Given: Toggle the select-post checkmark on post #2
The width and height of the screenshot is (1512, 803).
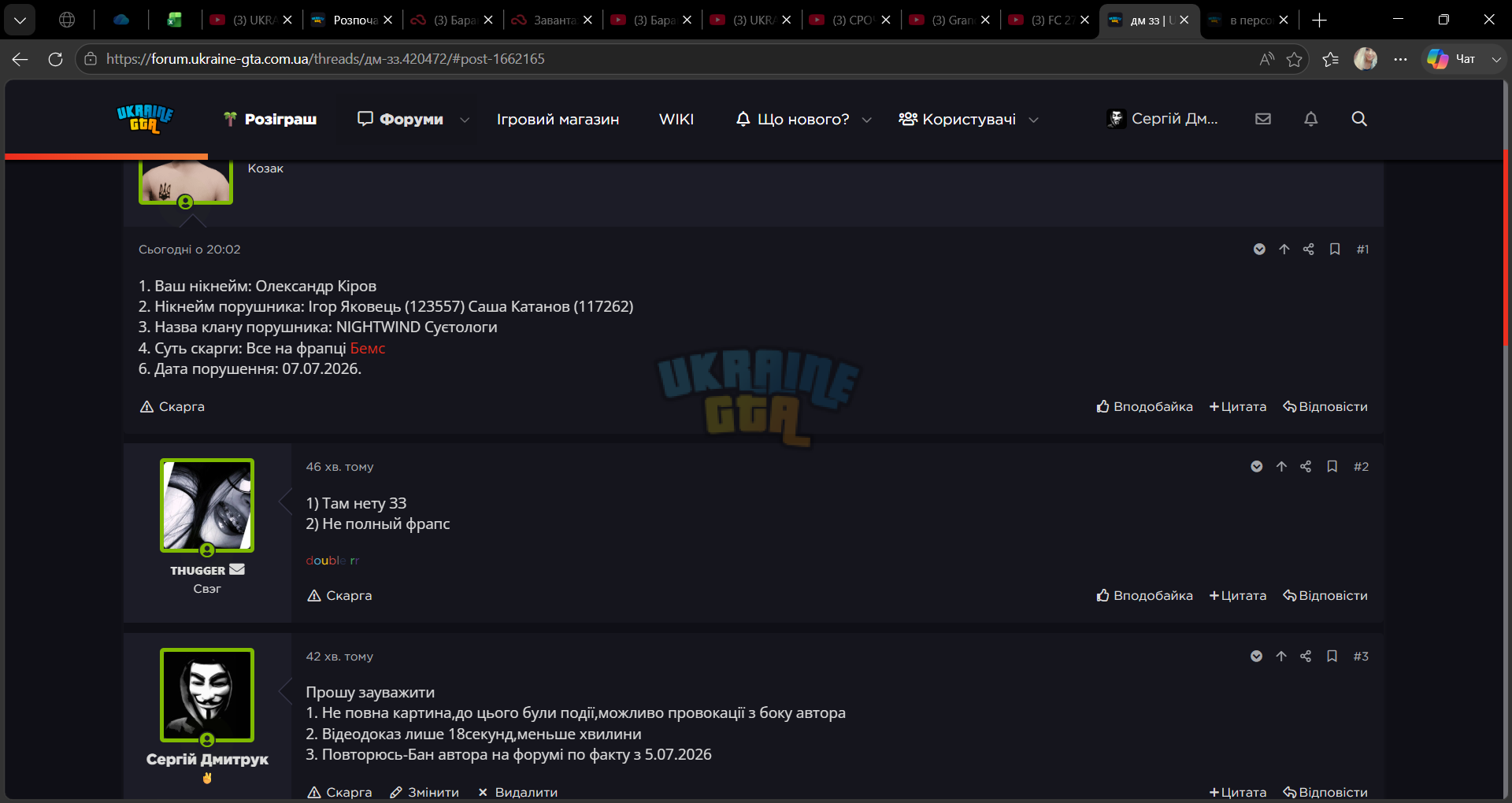Looking at the screenshot, I should tap(1257, 467).
